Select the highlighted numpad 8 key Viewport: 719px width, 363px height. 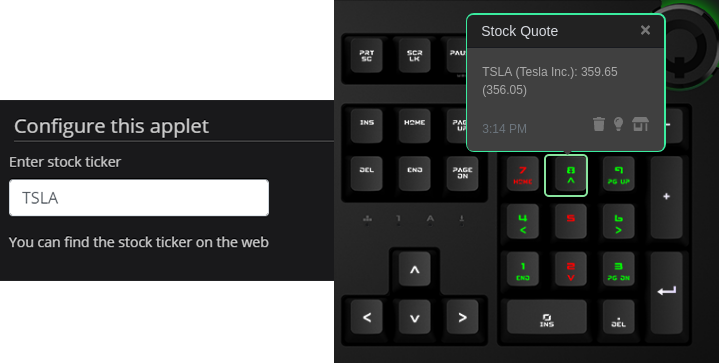(570, 175)
